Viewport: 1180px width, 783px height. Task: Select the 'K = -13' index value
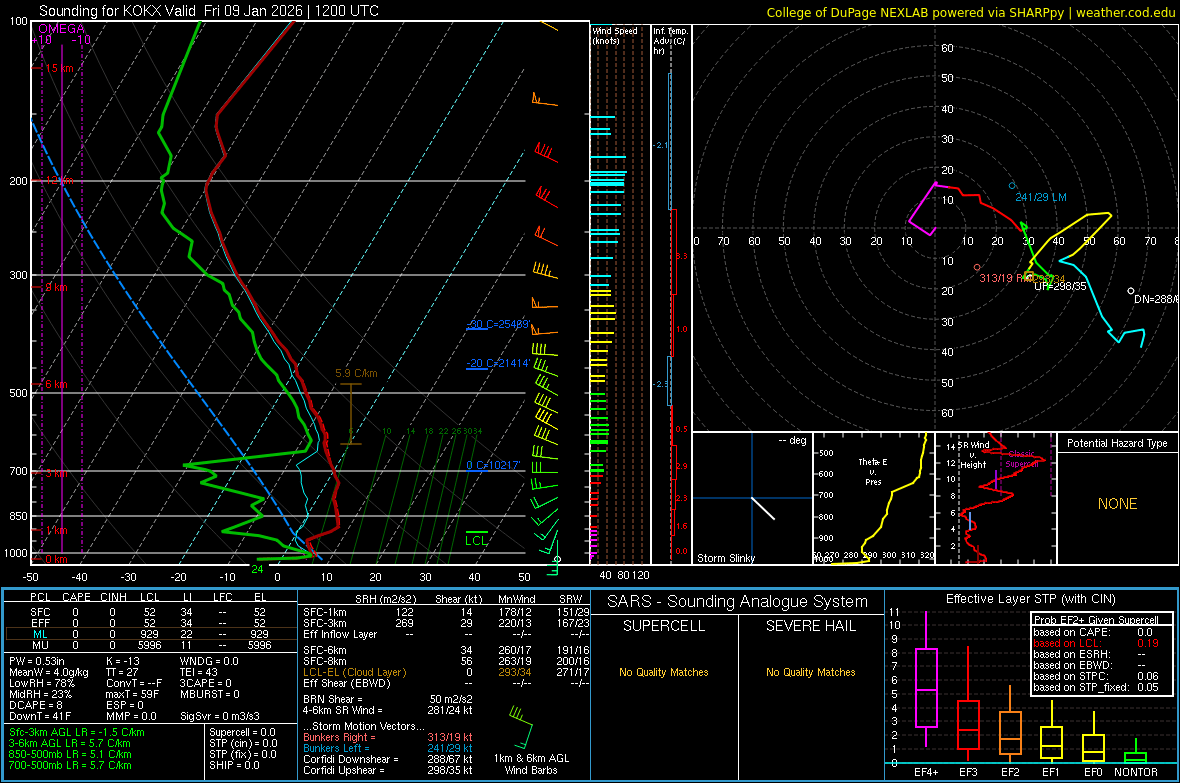[123, 661]
